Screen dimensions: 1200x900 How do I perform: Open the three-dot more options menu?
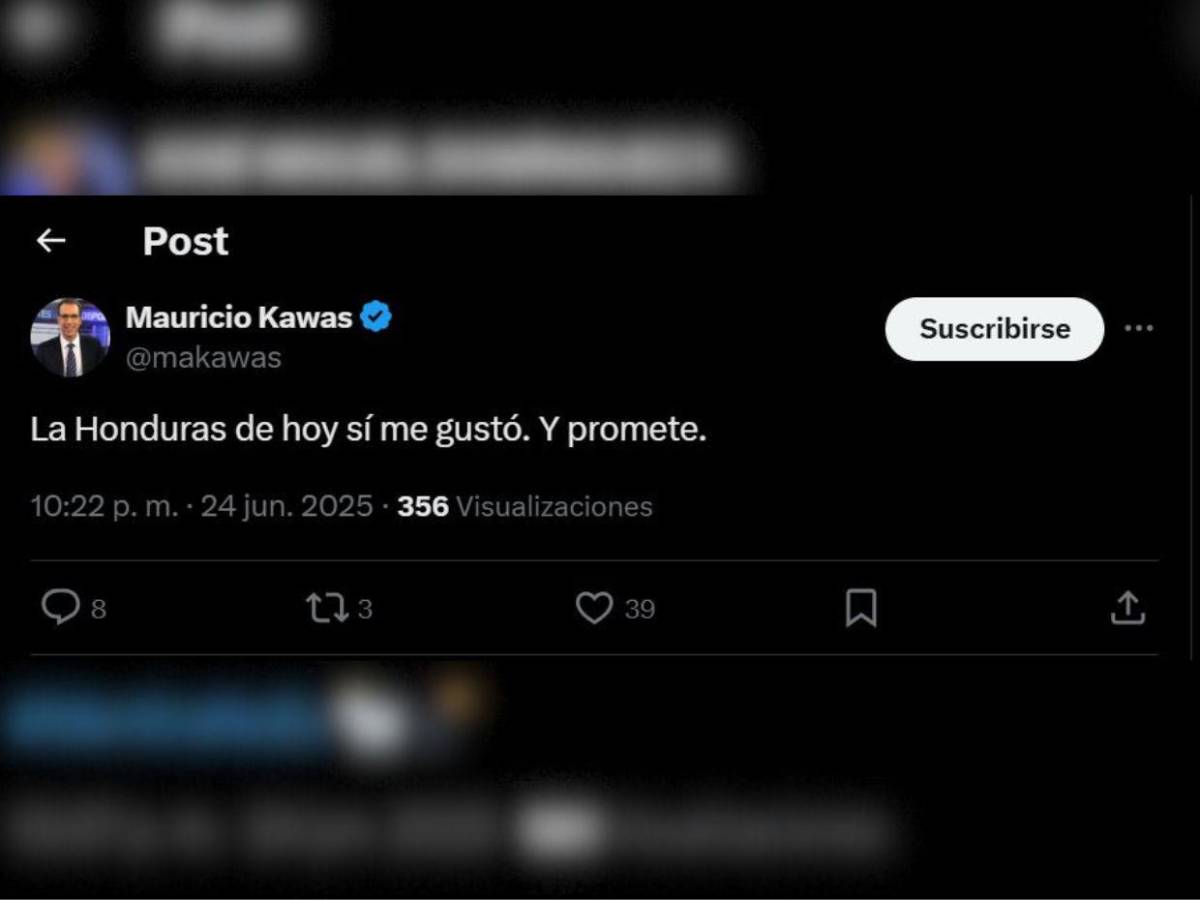click(x=1139, y=328)
